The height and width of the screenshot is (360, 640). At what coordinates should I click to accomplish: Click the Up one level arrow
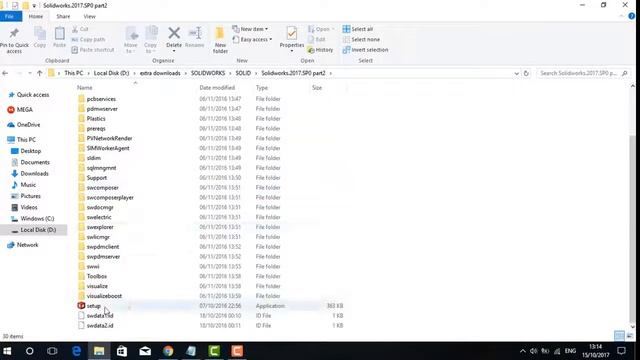[40, 73]
